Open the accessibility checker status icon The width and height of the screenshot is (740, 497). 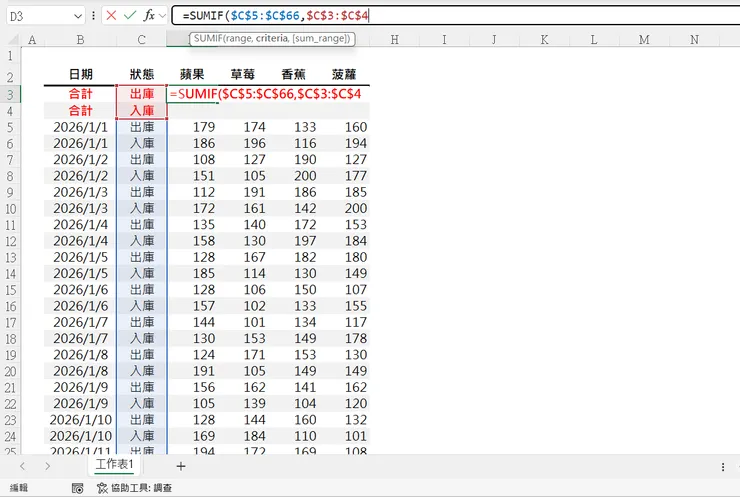102,488
